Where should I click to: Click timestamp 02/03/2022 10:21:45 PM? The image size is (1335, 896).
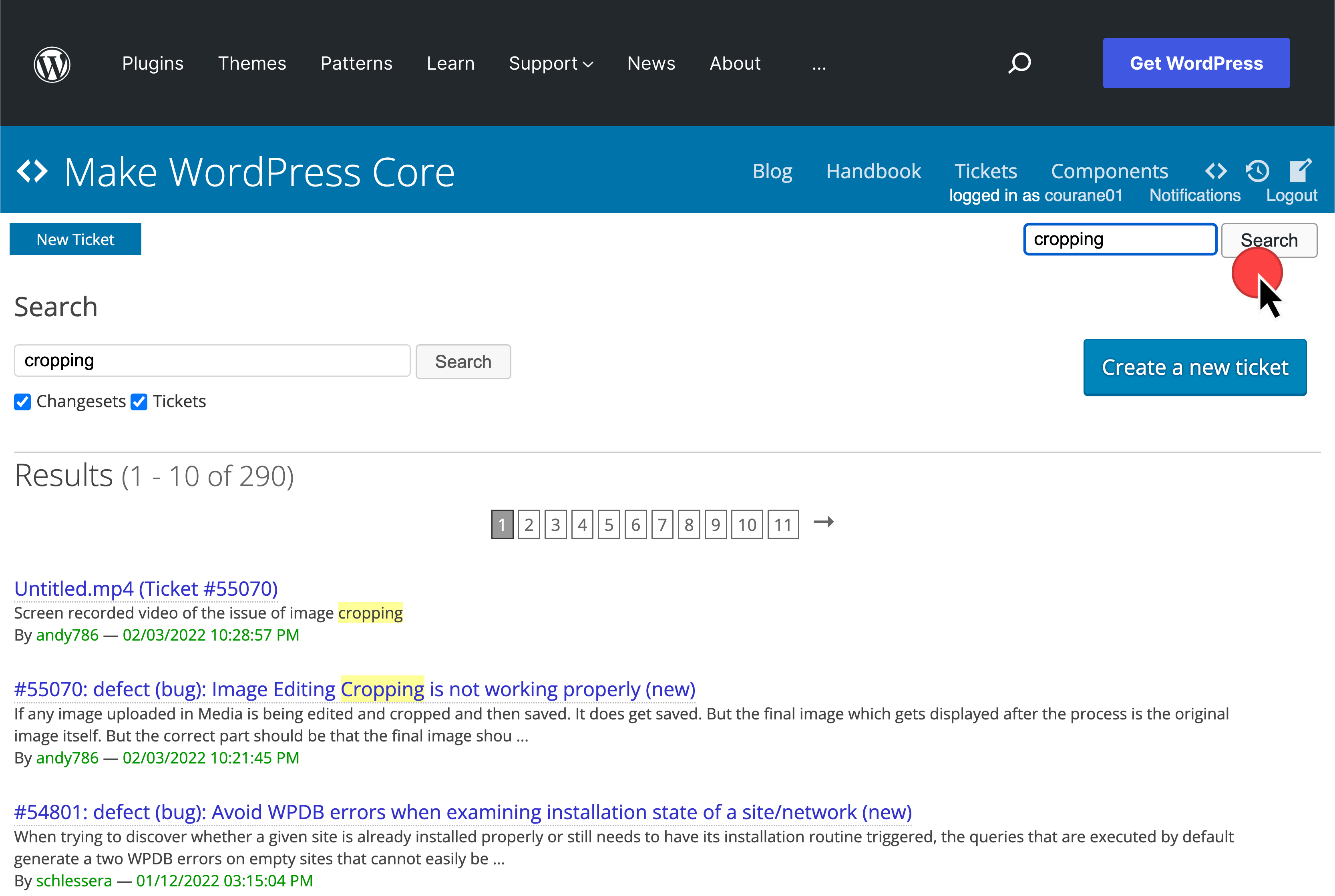(211, 758)
